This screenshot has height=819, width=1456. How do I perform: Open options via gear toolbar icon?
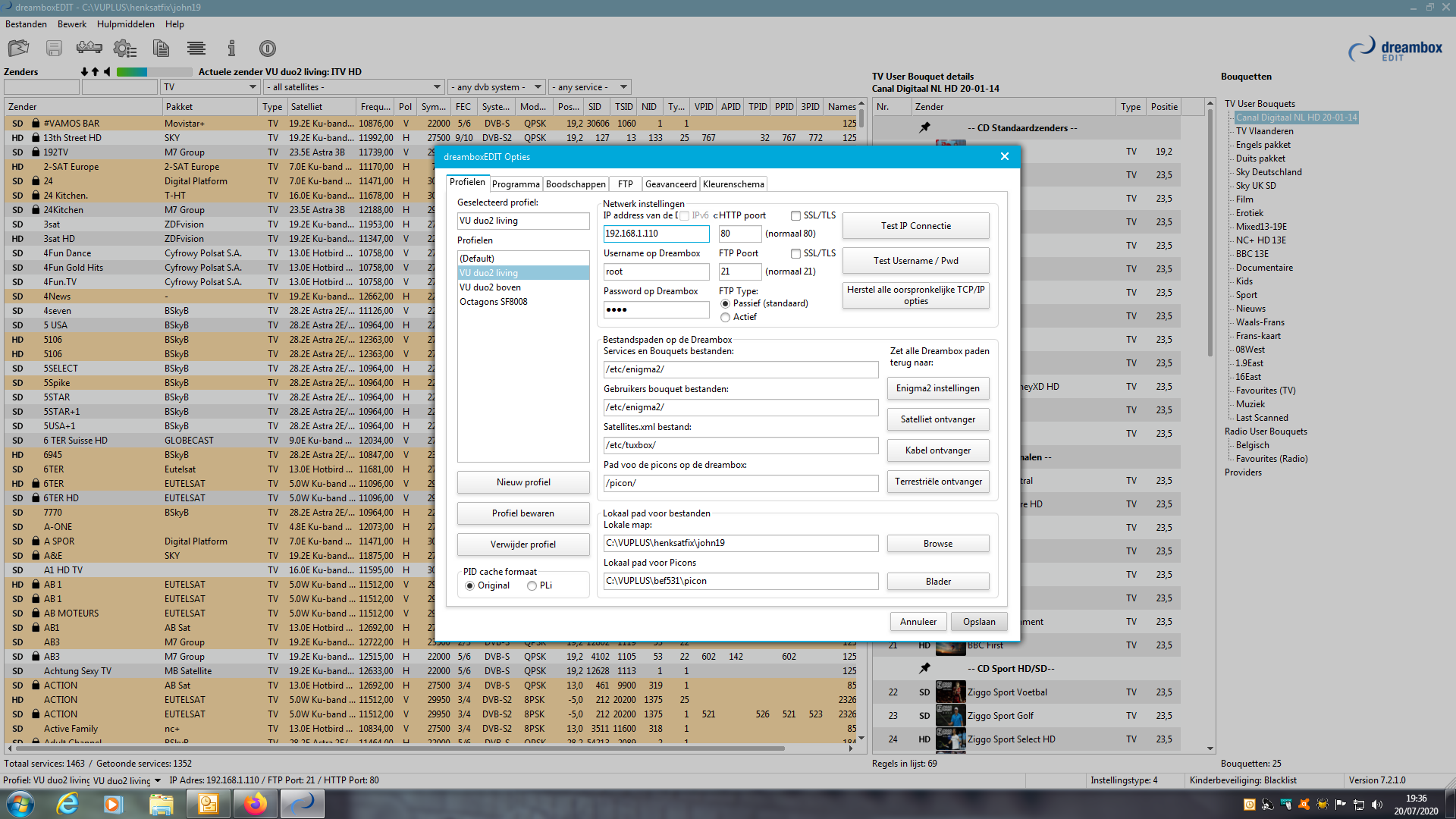[124, 49]
